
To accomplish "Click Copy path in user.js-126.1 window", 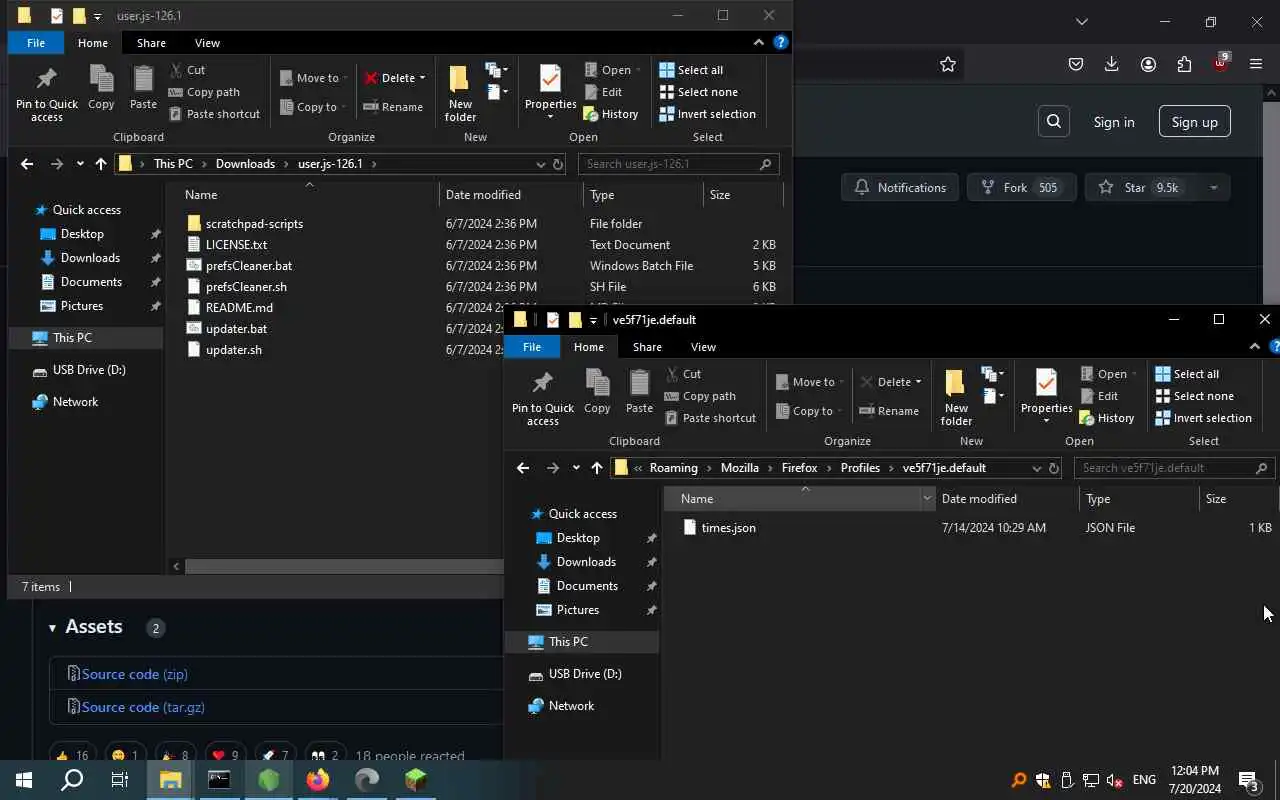I will (204, 92).
